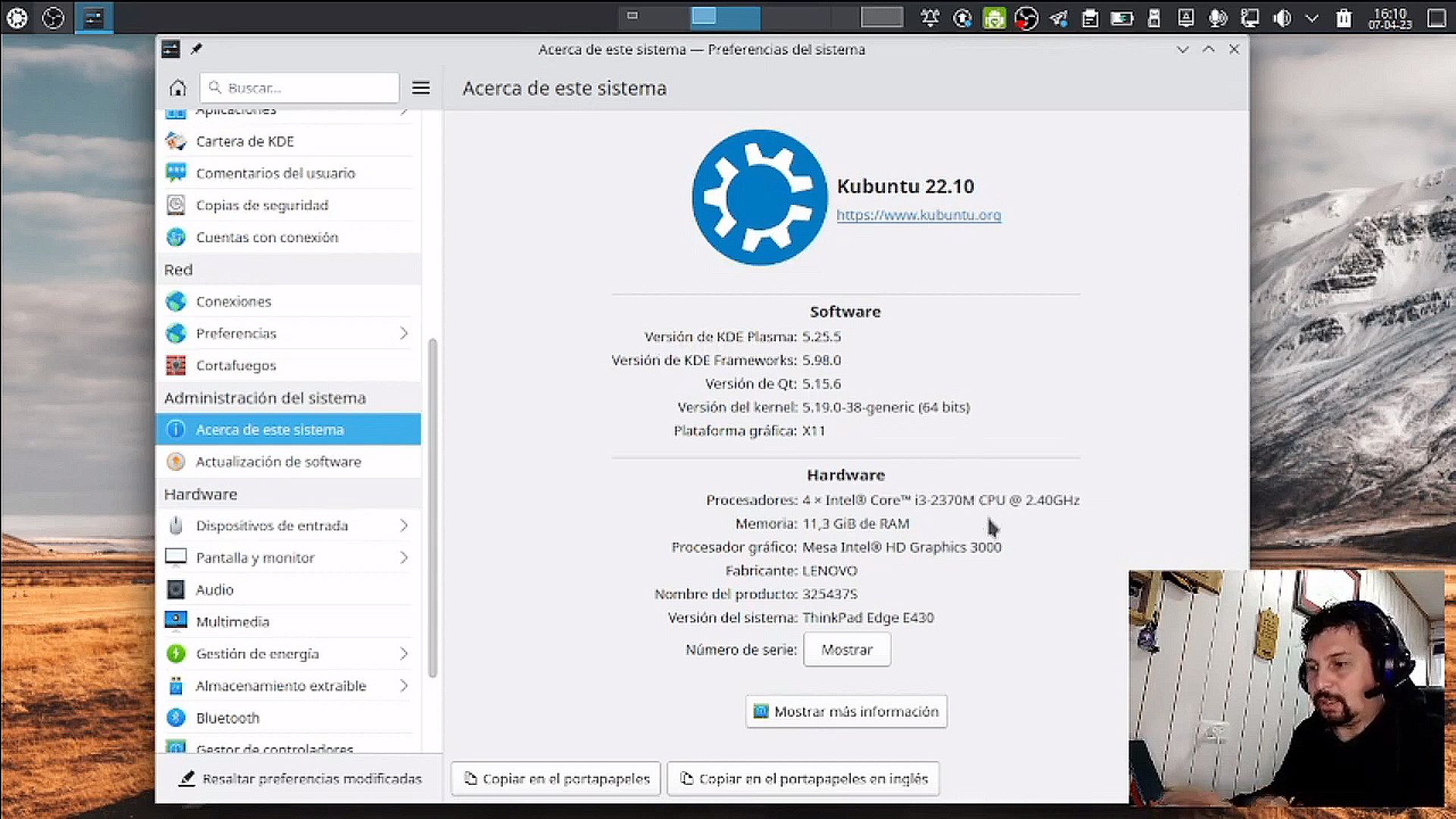Image resolution: width=1456 pixels, height=819 pixels.
Task: Click the Kubuntu gear logo
Action: point(759,197)
